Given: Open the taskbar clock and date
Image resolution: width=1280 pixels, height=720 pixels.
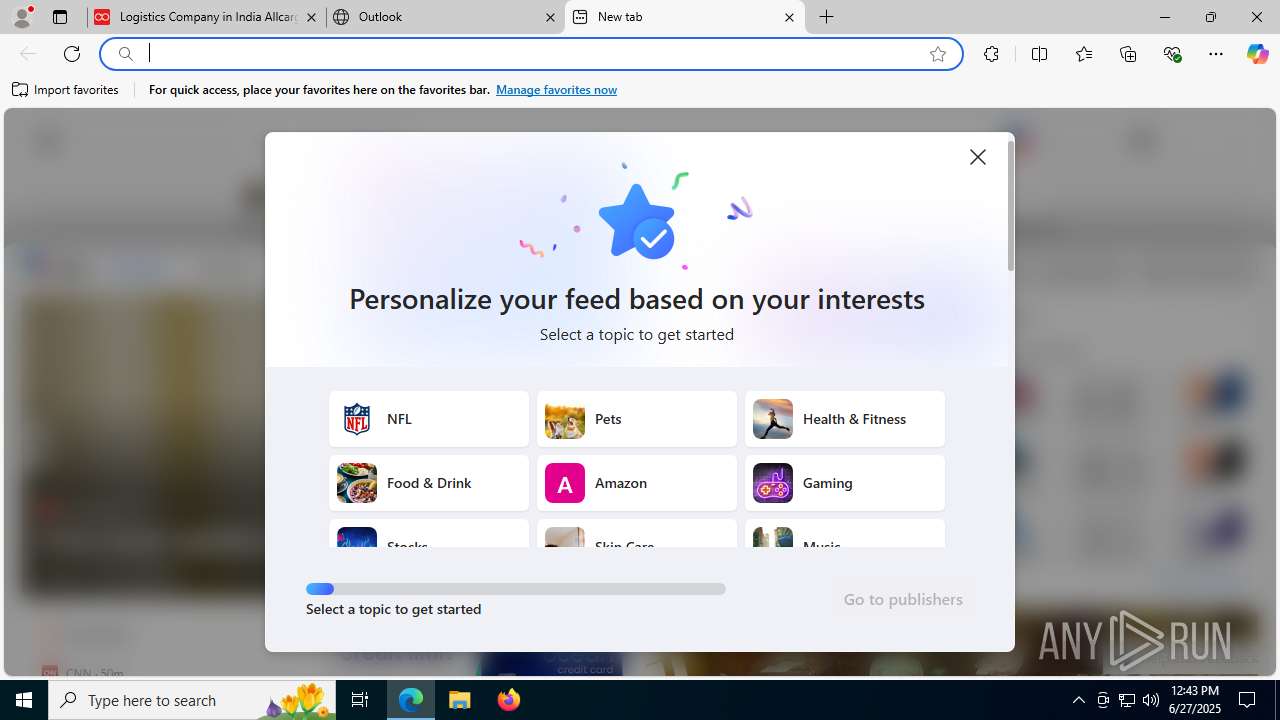Looking at the screenshot, I should [x=1194, y=700].
